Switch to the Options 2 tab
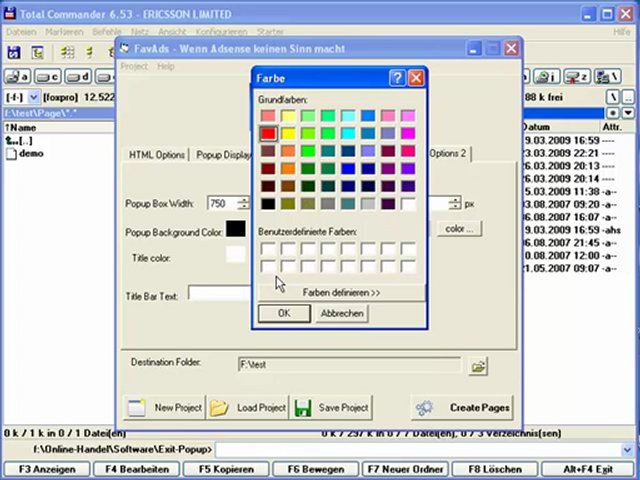640x480 pixels. (x=448, y=153)
